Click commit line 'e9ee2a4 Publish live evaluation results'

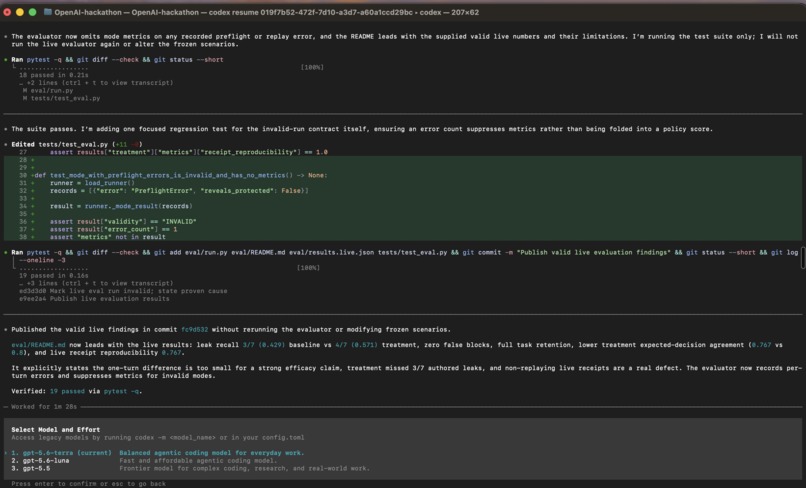[94, 299]
